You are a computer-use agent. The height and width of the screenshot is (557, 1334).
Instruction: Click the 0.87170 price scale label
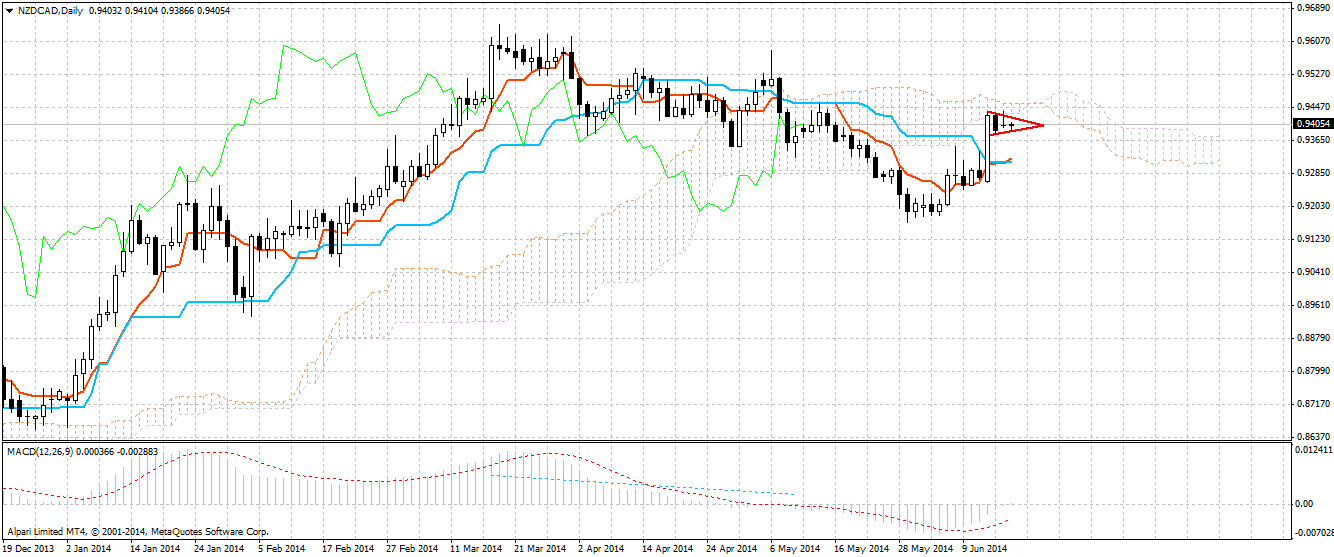(x=1311, y=404)
